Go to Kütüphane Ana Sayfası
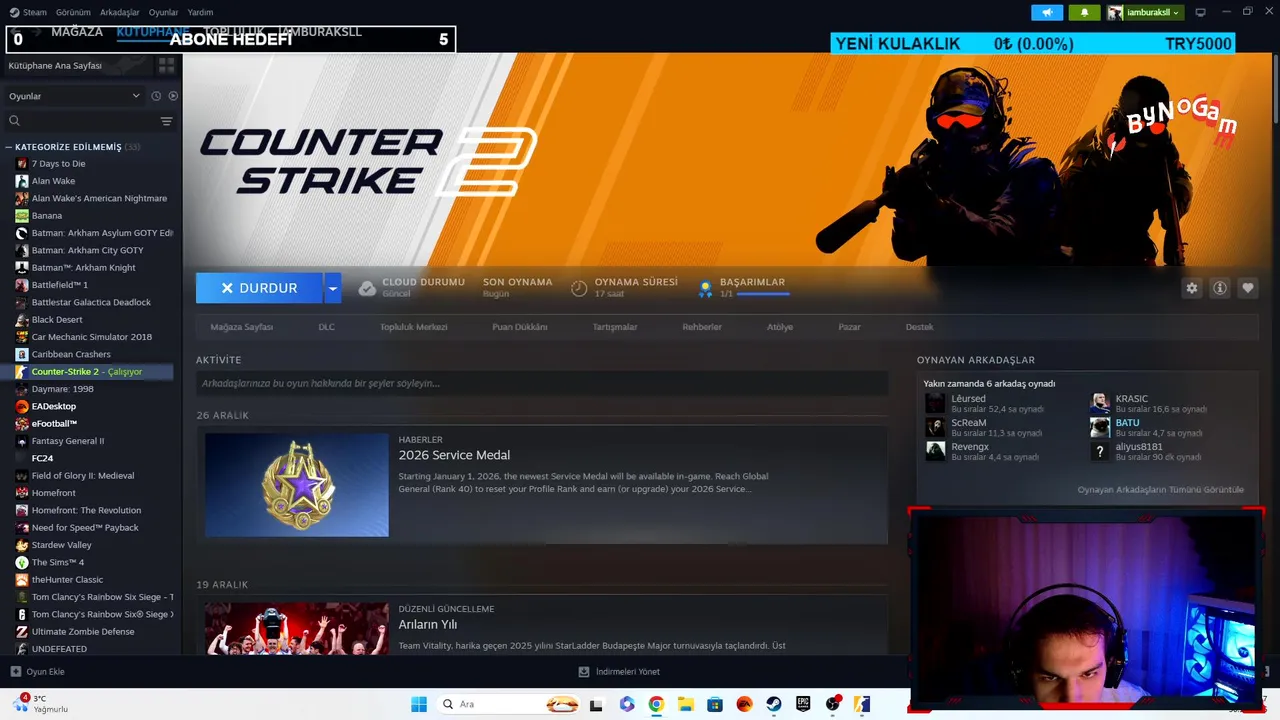This screenshot has height=720, width=1280. click(55, 65)
